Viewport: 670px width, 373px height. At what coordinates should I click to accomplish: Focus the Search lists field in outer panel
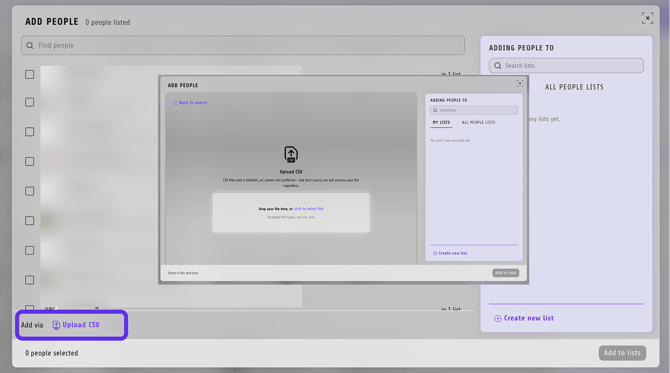tap(566, 66)
